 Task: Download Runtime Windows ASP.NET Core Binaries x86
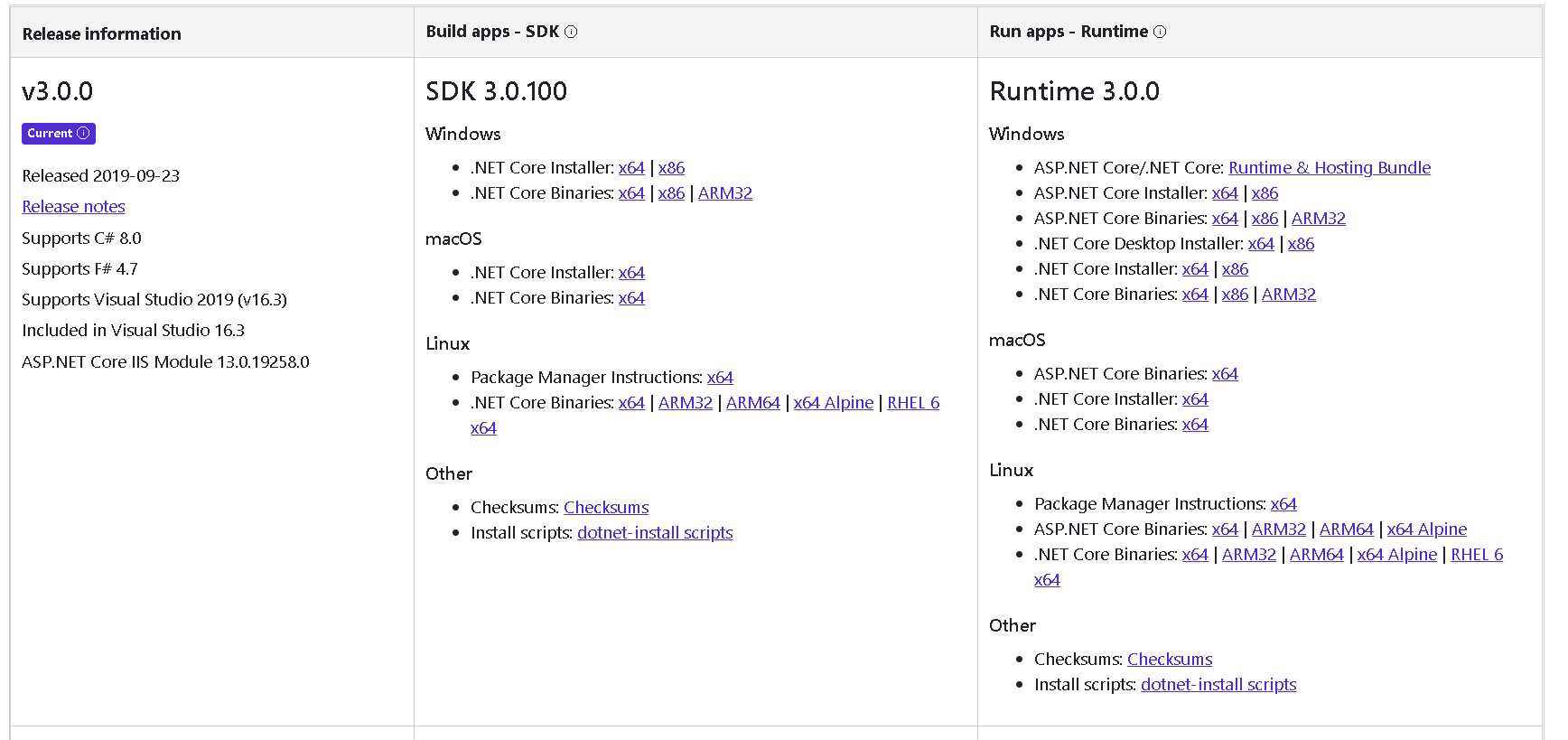click(x=1265, y=218)
